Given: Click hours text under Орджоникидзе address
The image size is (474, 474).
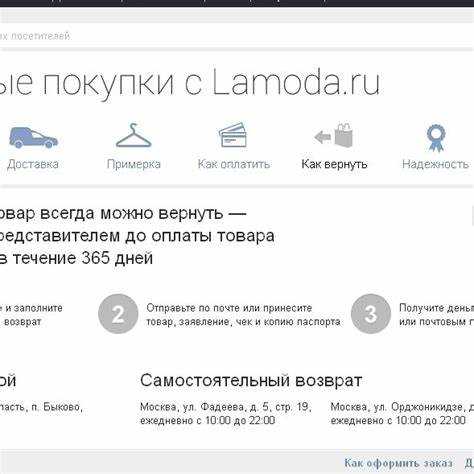Looking at the screenshot, I should point(398,420).
